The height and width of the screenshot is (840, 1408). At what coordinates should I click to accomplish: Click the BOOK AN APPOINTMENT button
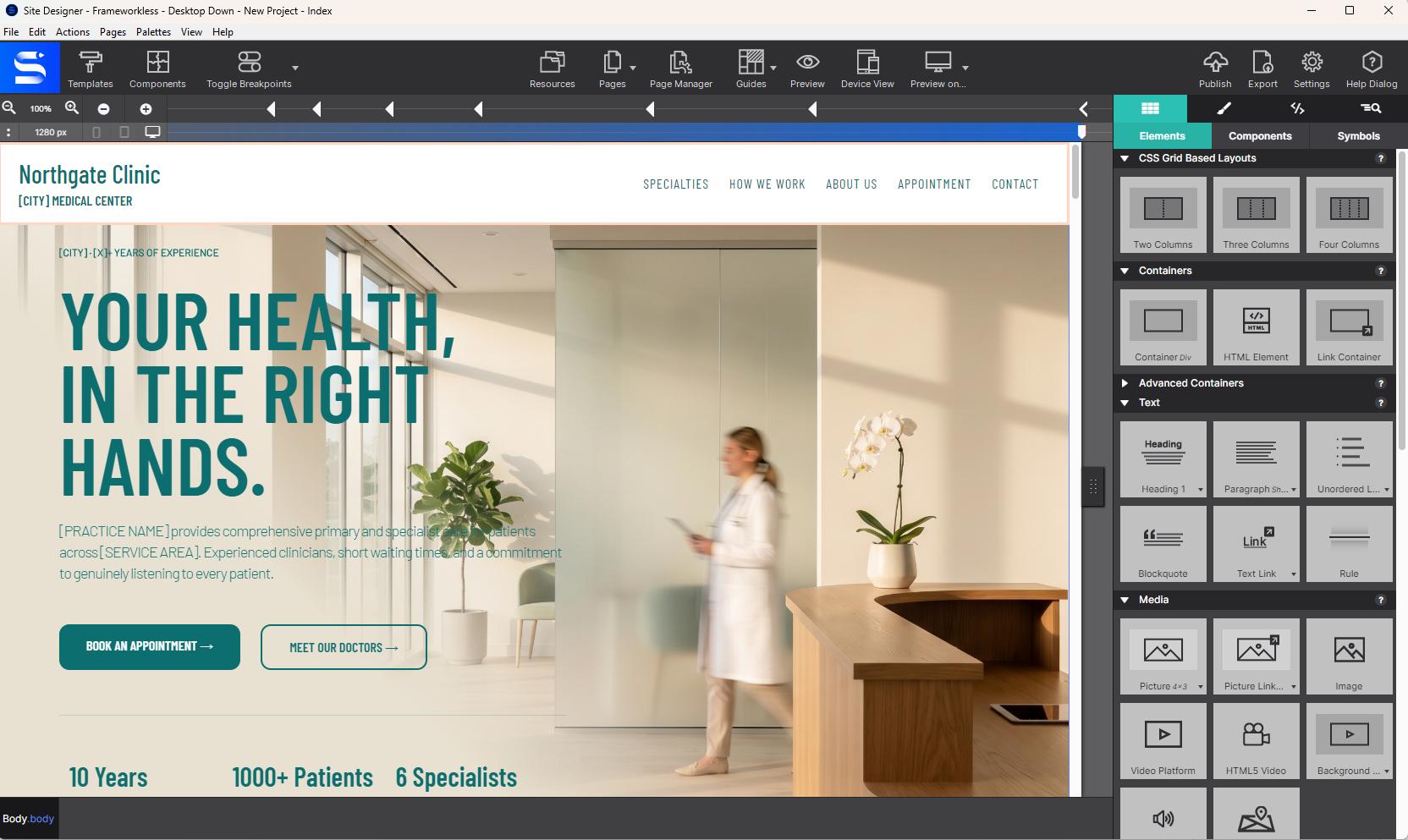pyautogui.click(x=150, y=647)
